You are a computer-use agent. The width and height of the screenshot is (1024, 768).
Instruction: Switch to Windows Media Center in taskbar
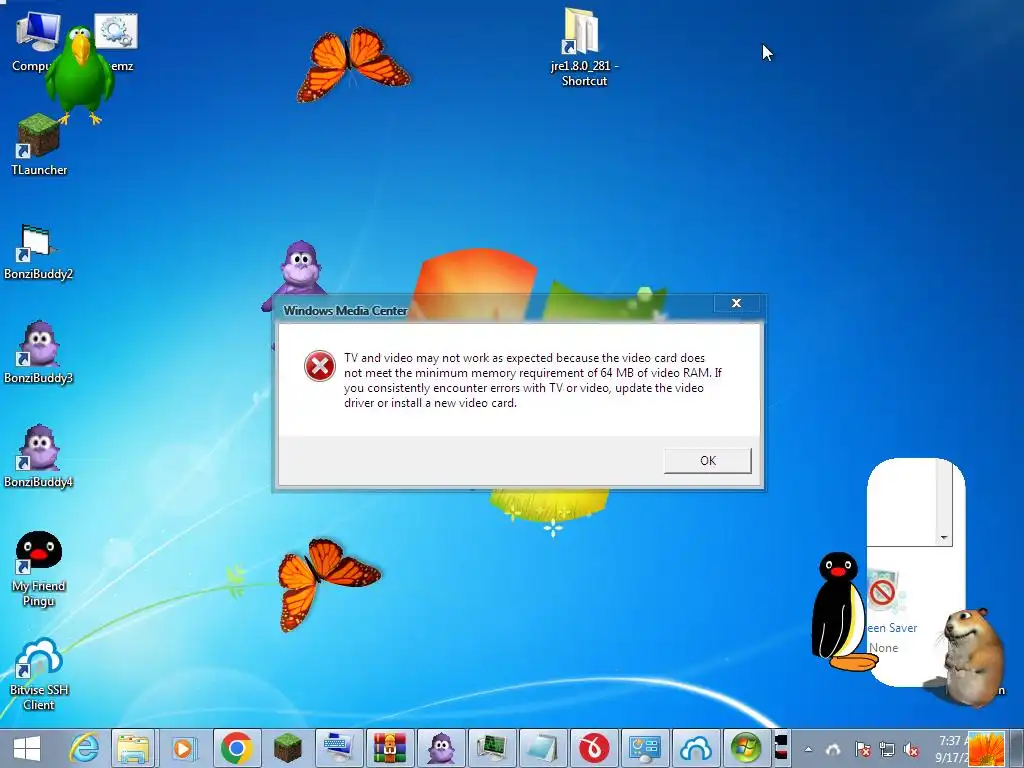[746, 748]
